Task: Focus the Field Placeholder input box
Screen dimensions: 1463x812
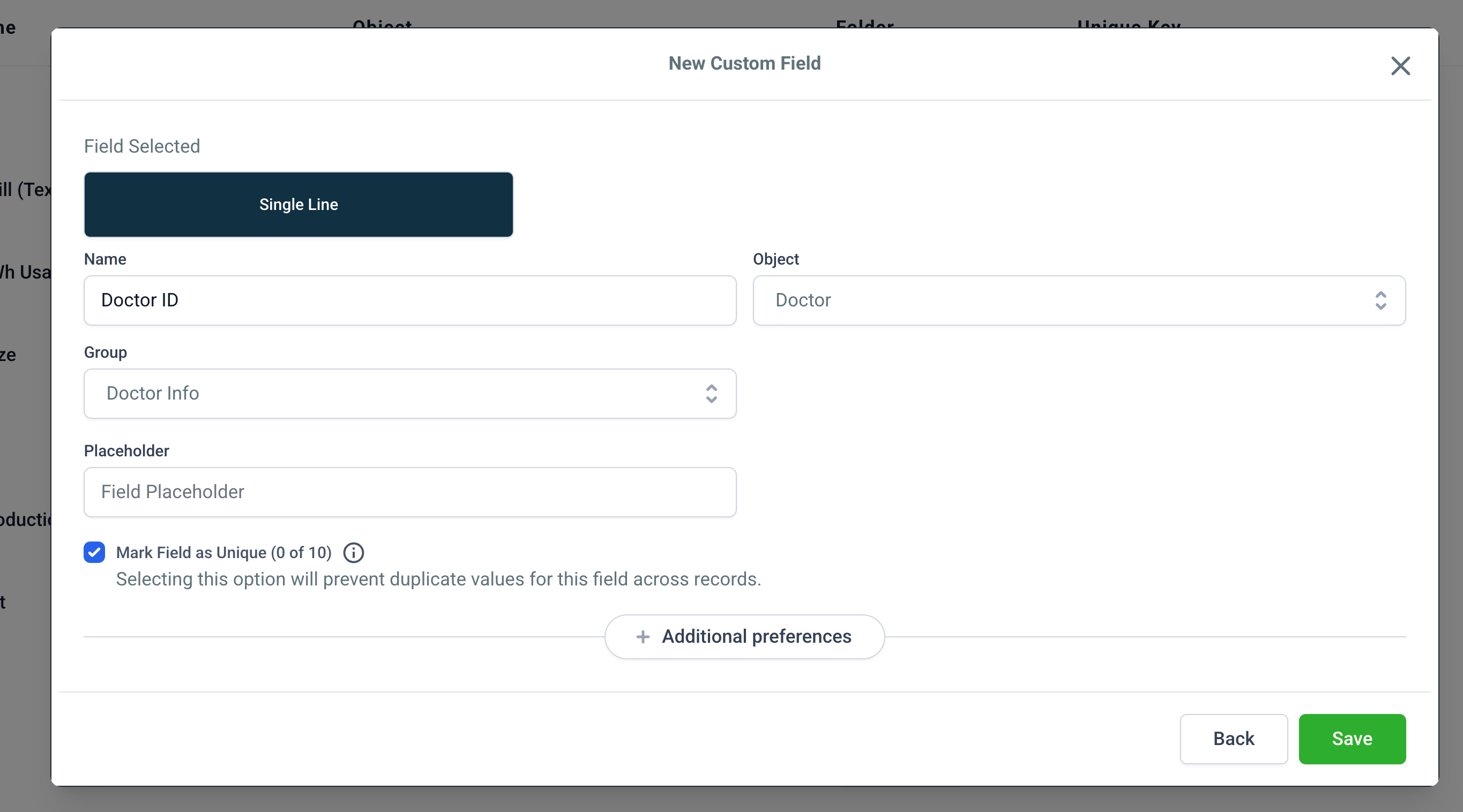Action: [409, 492]
